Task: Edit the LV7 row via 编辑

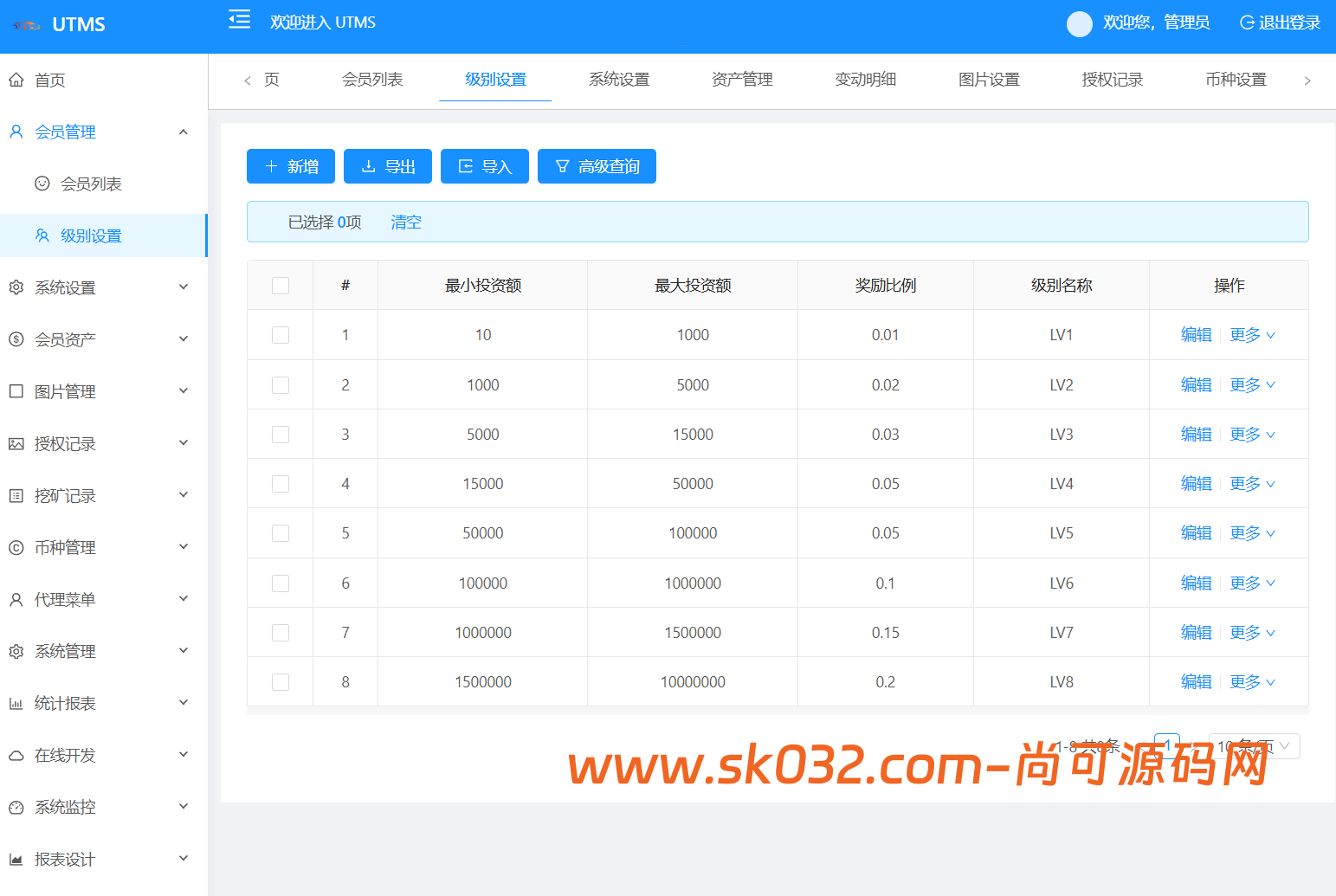Action: click(1196, 633)
